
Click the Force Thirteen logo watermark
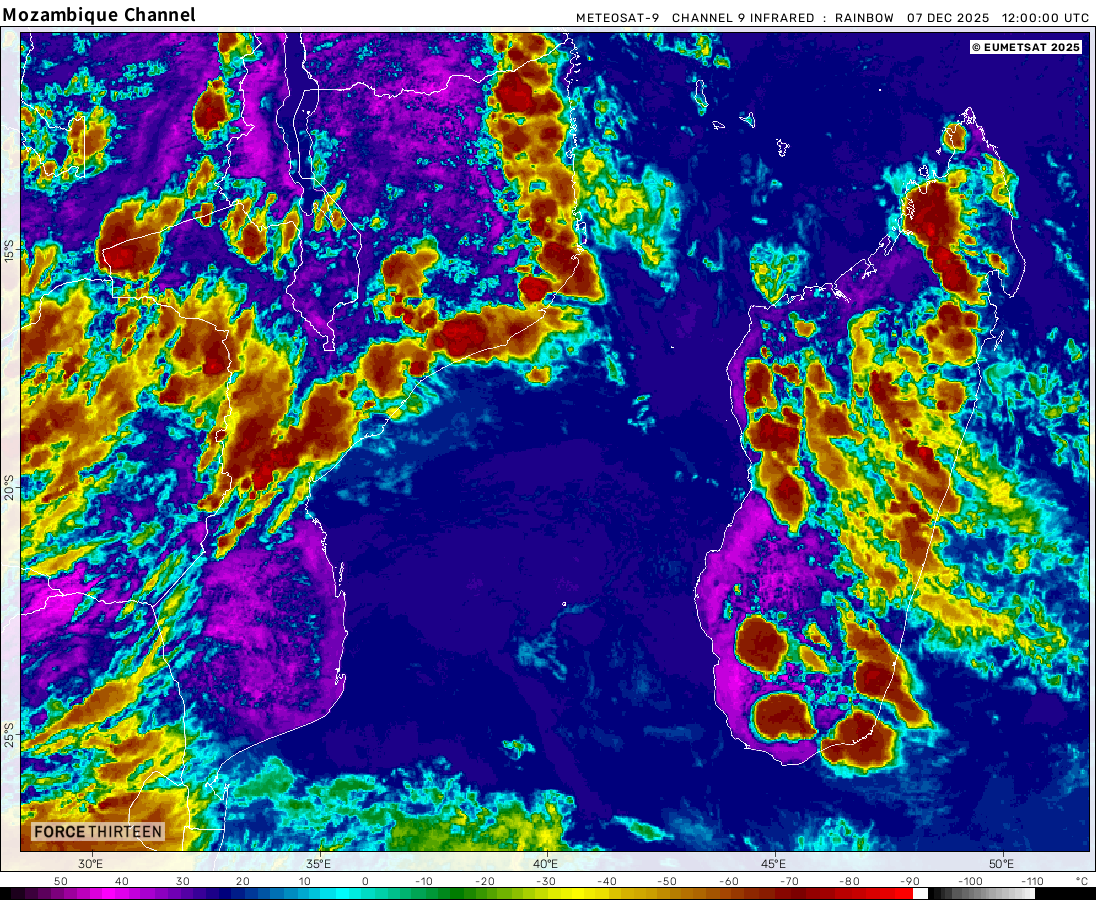[x=97, y=832]
